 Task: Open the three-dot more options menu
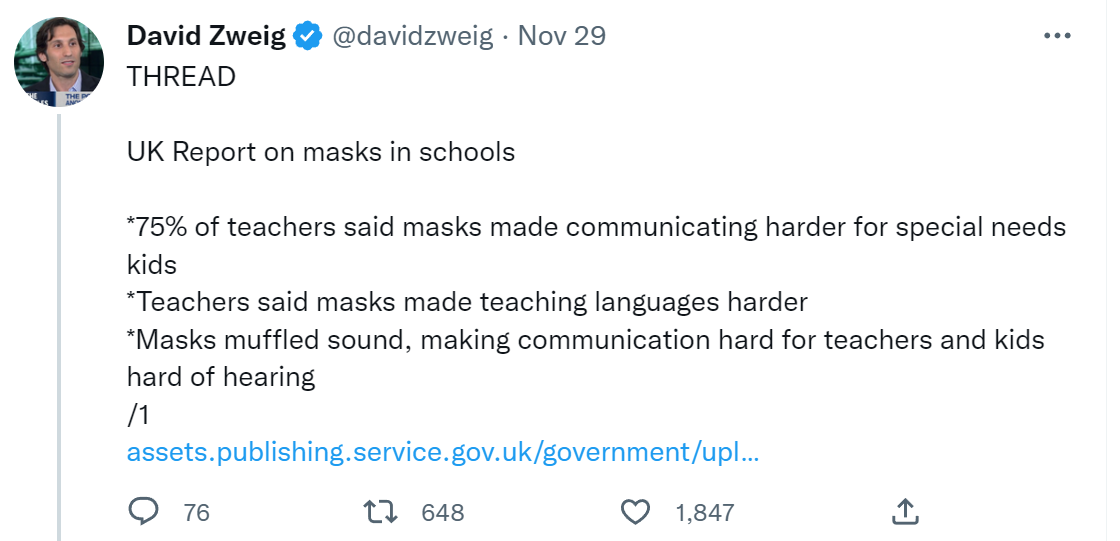pyautogui.click(x=1056, y=36)
